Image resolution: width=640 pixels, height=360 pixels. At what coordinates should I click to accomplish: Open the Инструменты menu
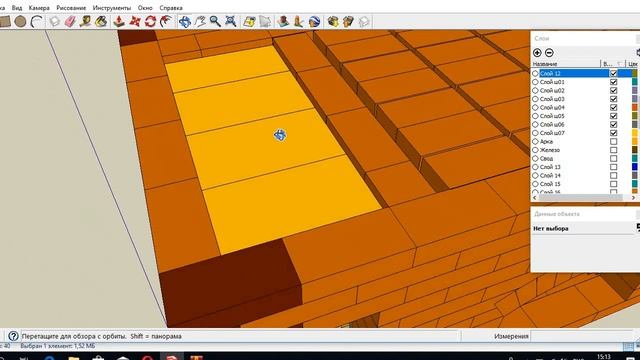point(112,8)
